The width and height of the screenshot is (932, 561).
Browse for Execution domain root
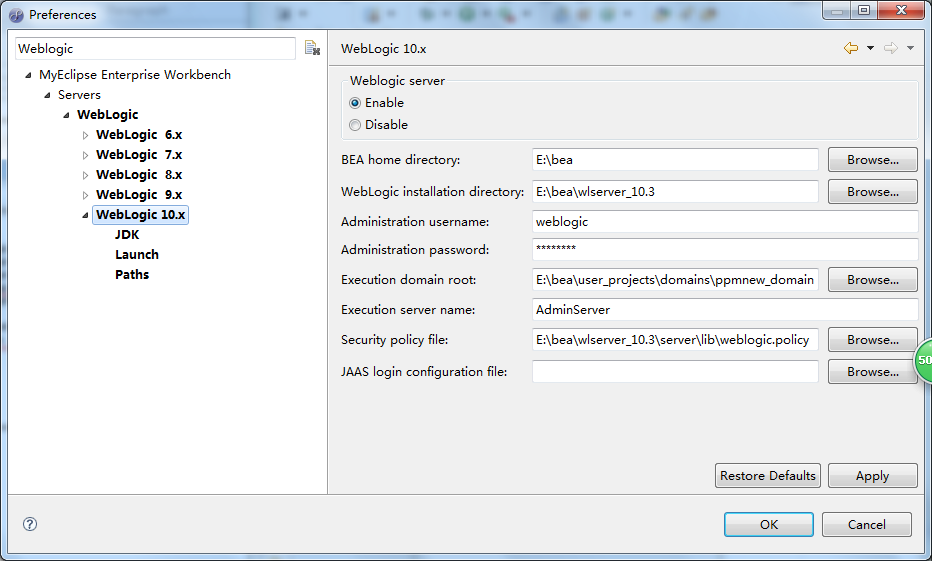pyautogui.click(x=873, y=280)
